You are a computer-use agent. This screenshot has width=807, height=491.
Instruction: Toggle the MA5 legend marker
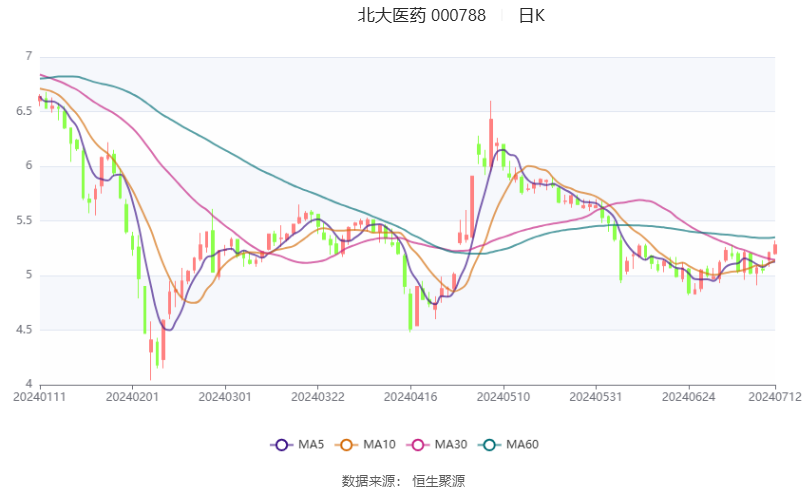coord(282,445)
